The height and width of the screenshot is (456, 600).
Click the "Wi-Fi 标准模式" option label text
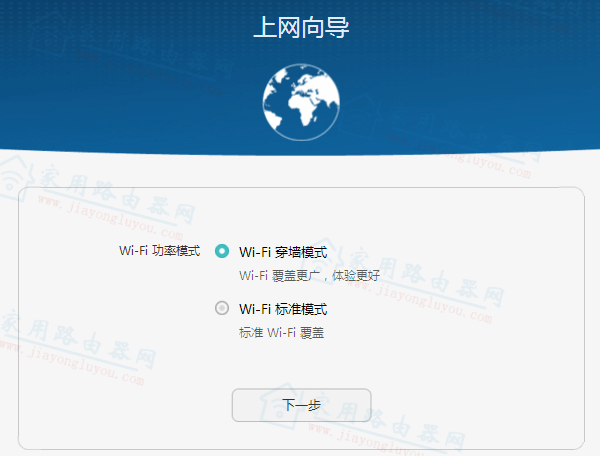point(283,309)
